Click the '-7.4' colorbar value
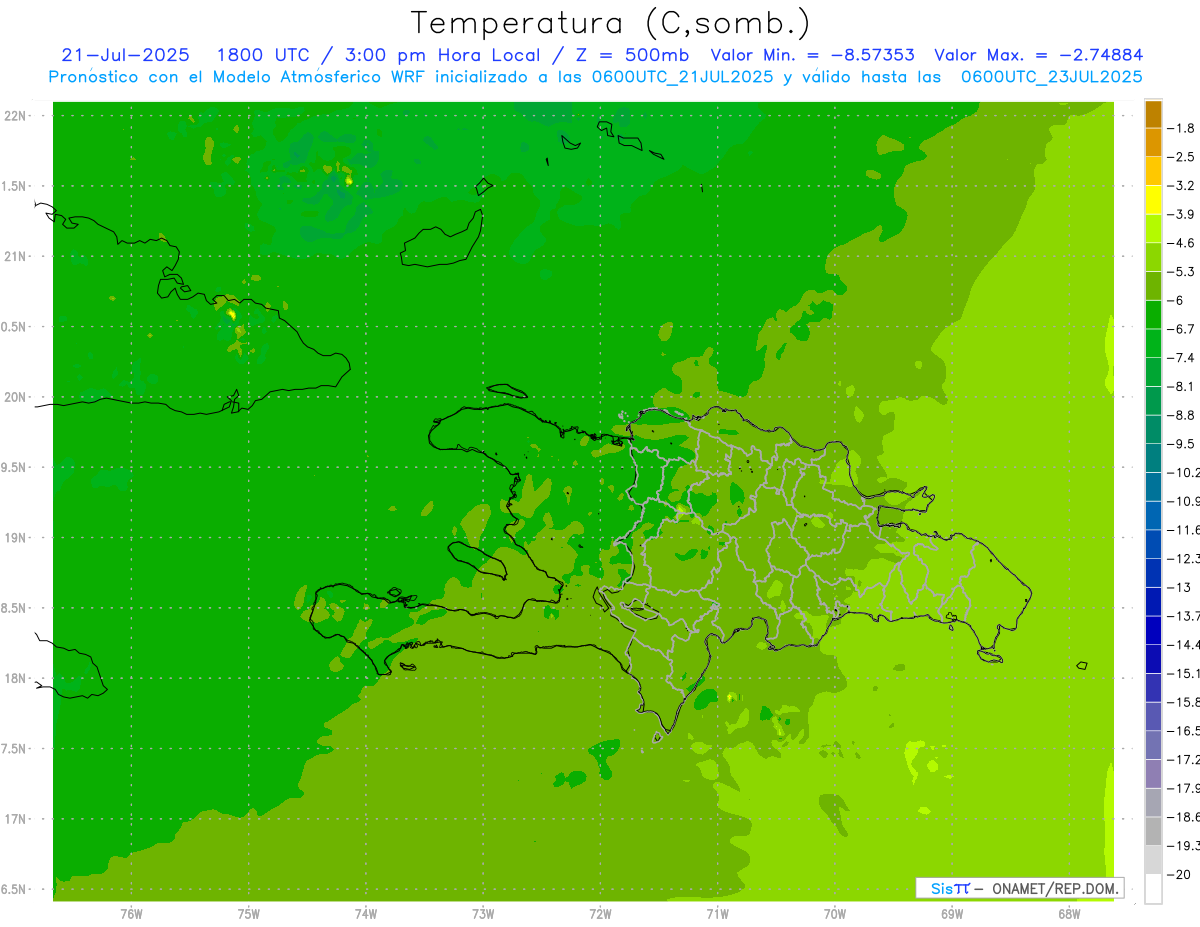 (1181, 358)
